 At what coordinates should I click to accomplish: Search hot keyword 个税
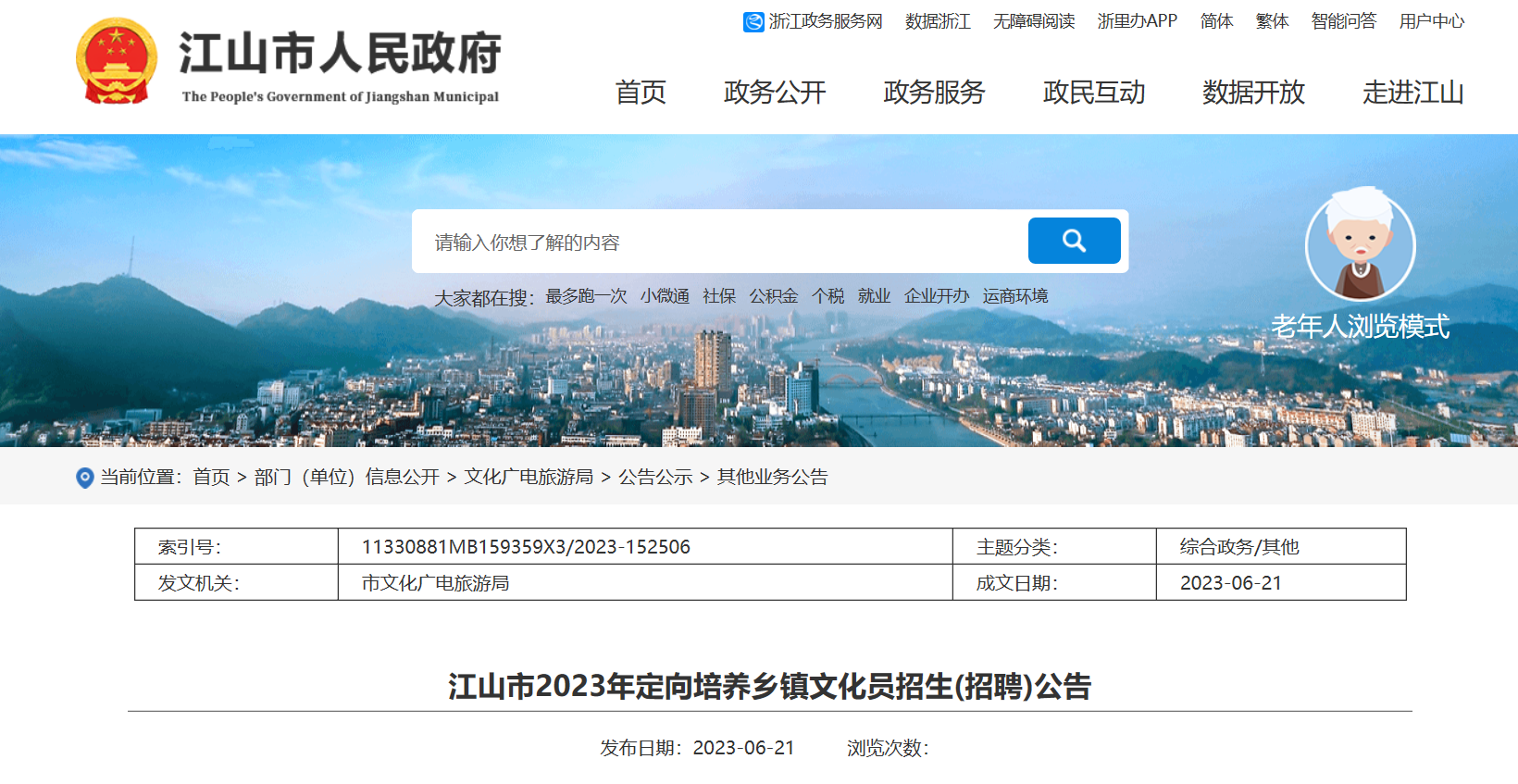click(828, 296)
